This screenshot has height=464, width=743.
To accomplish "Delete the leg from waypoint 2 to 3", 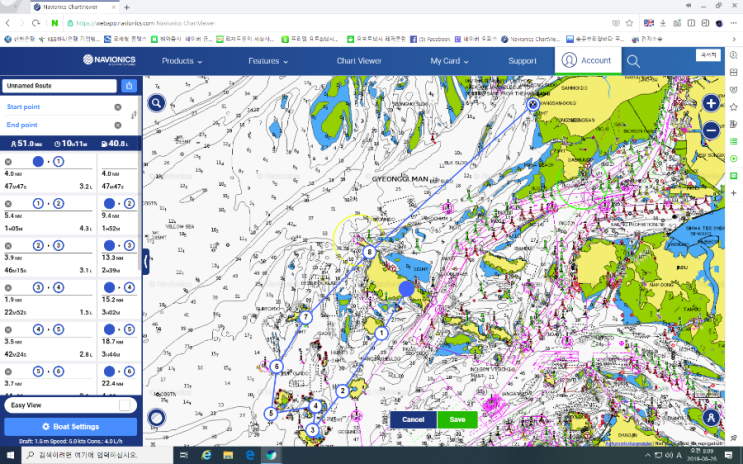I will click(8, 246).
